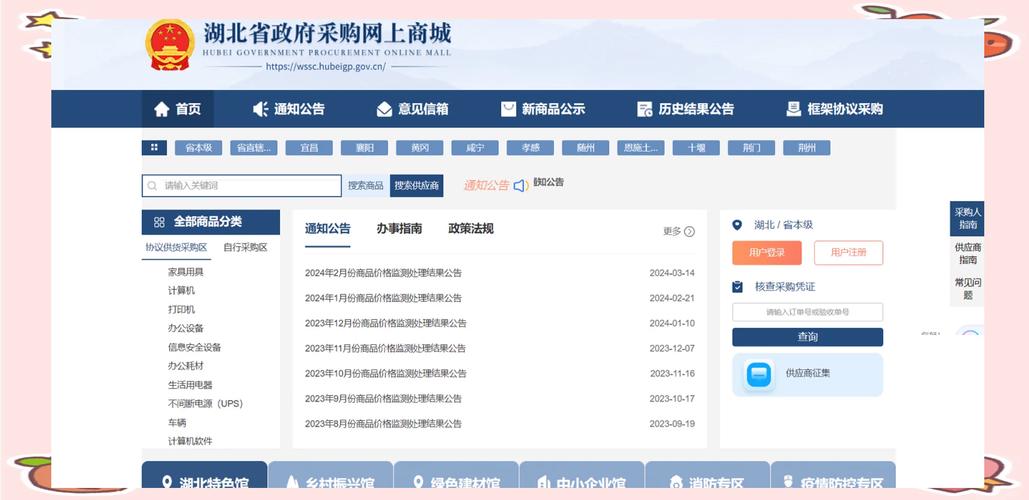The image size is (1029, 500).
Task: Open 2024年2月份商品价格监测处理结果公告 link
Action: 383,273
